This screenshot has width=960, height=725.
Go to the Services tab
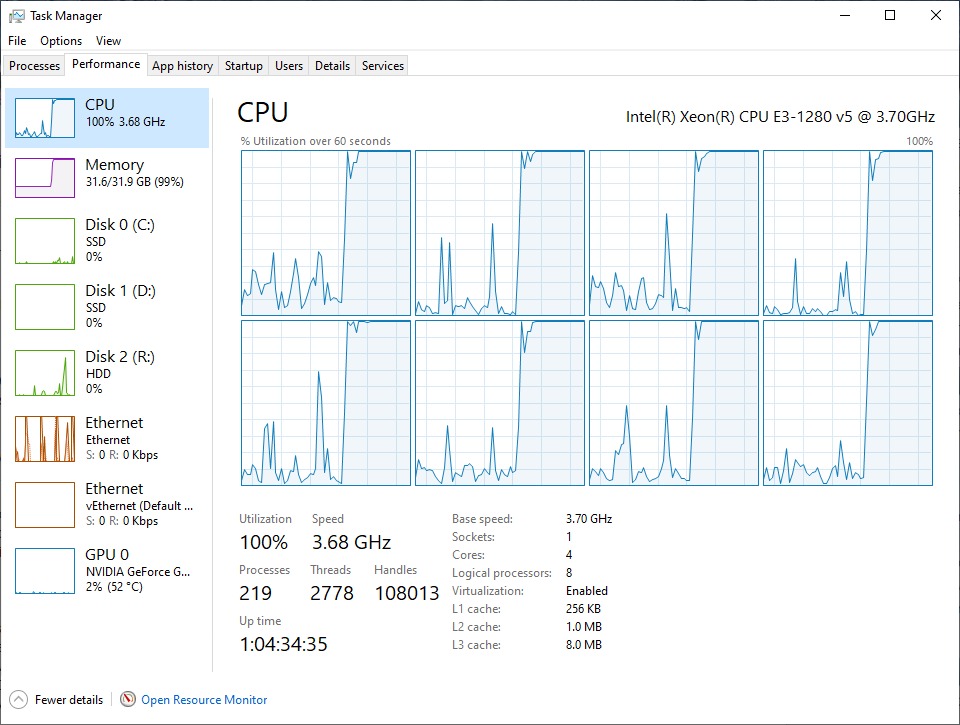383,66
